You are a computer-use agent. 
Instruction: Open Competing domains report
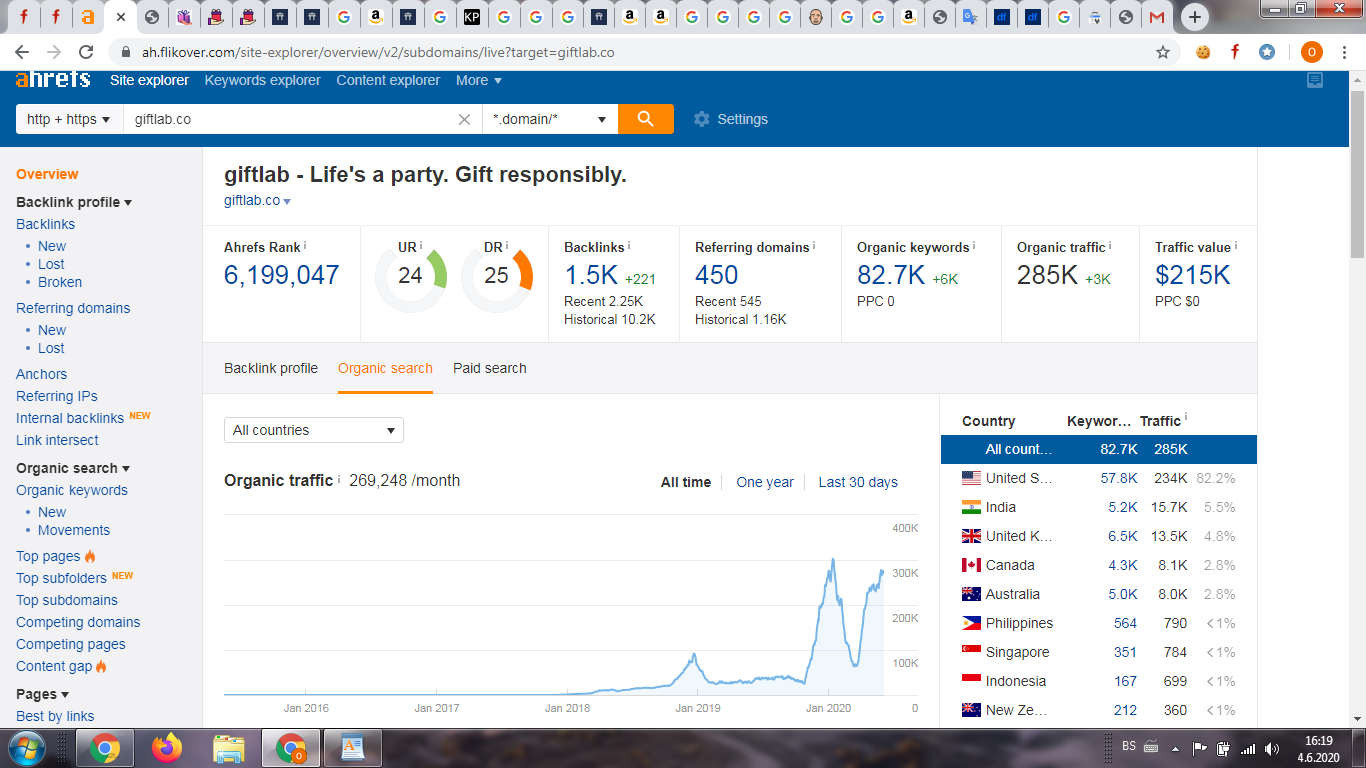[78, 622]
